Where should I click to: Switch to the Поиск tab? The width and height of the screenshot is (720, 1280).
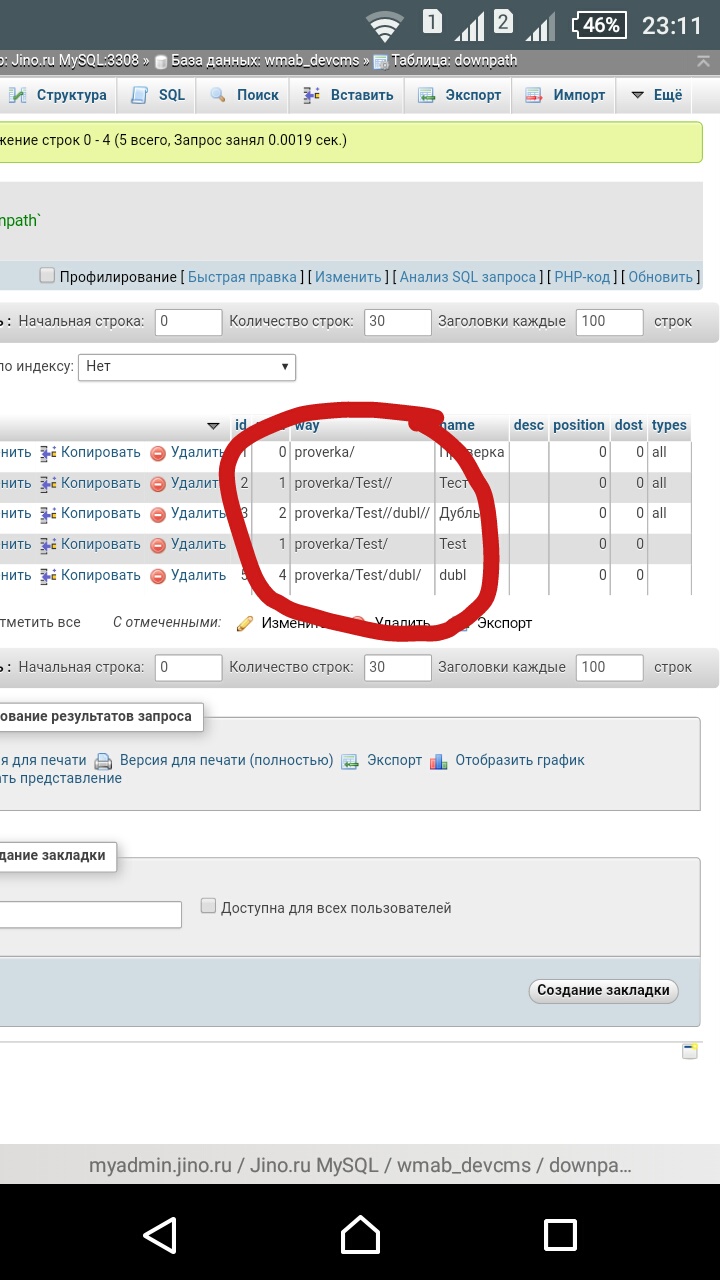(244, 95)
